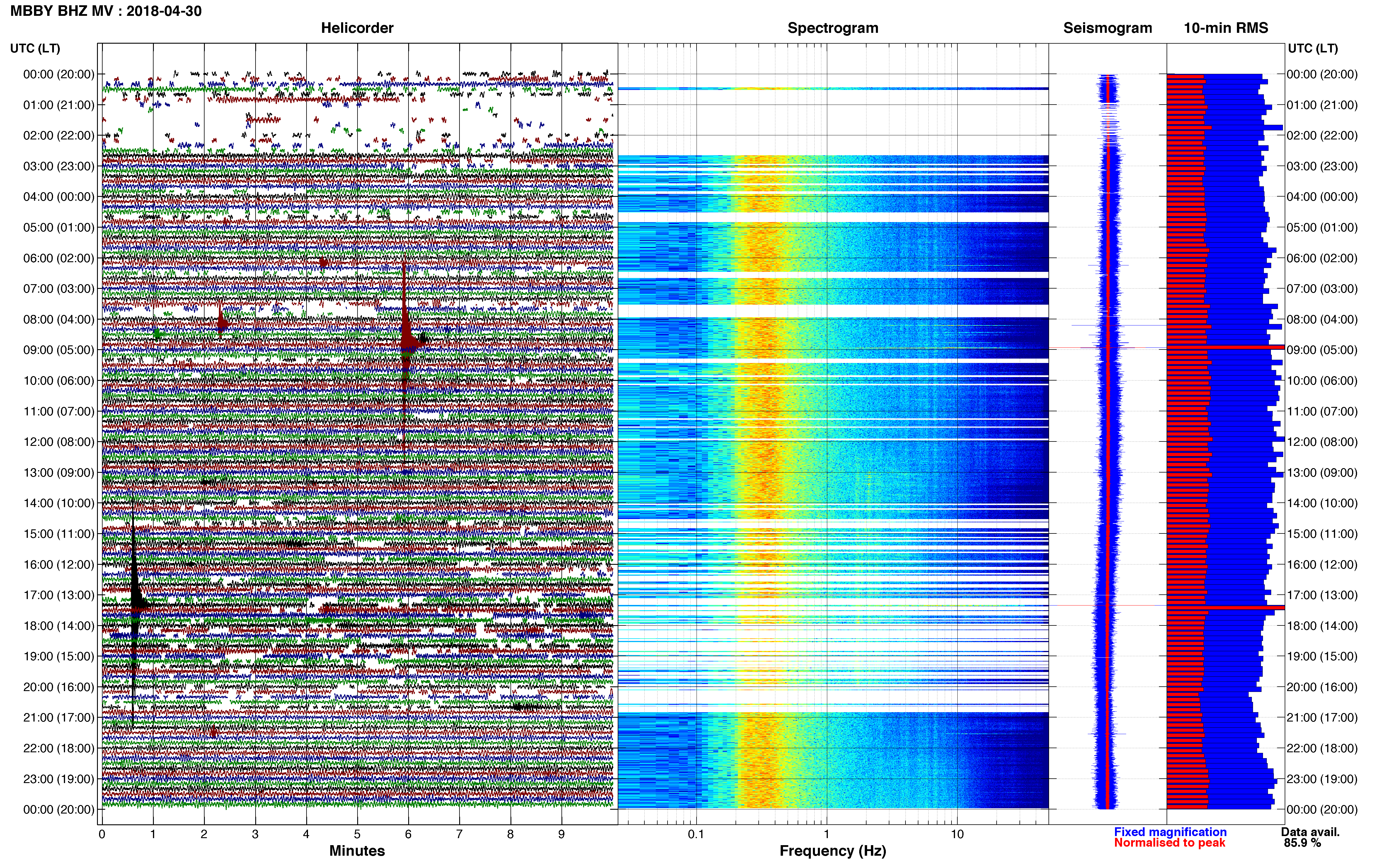Click the right '02:00 (22:00)' time label

[1322, 135]
